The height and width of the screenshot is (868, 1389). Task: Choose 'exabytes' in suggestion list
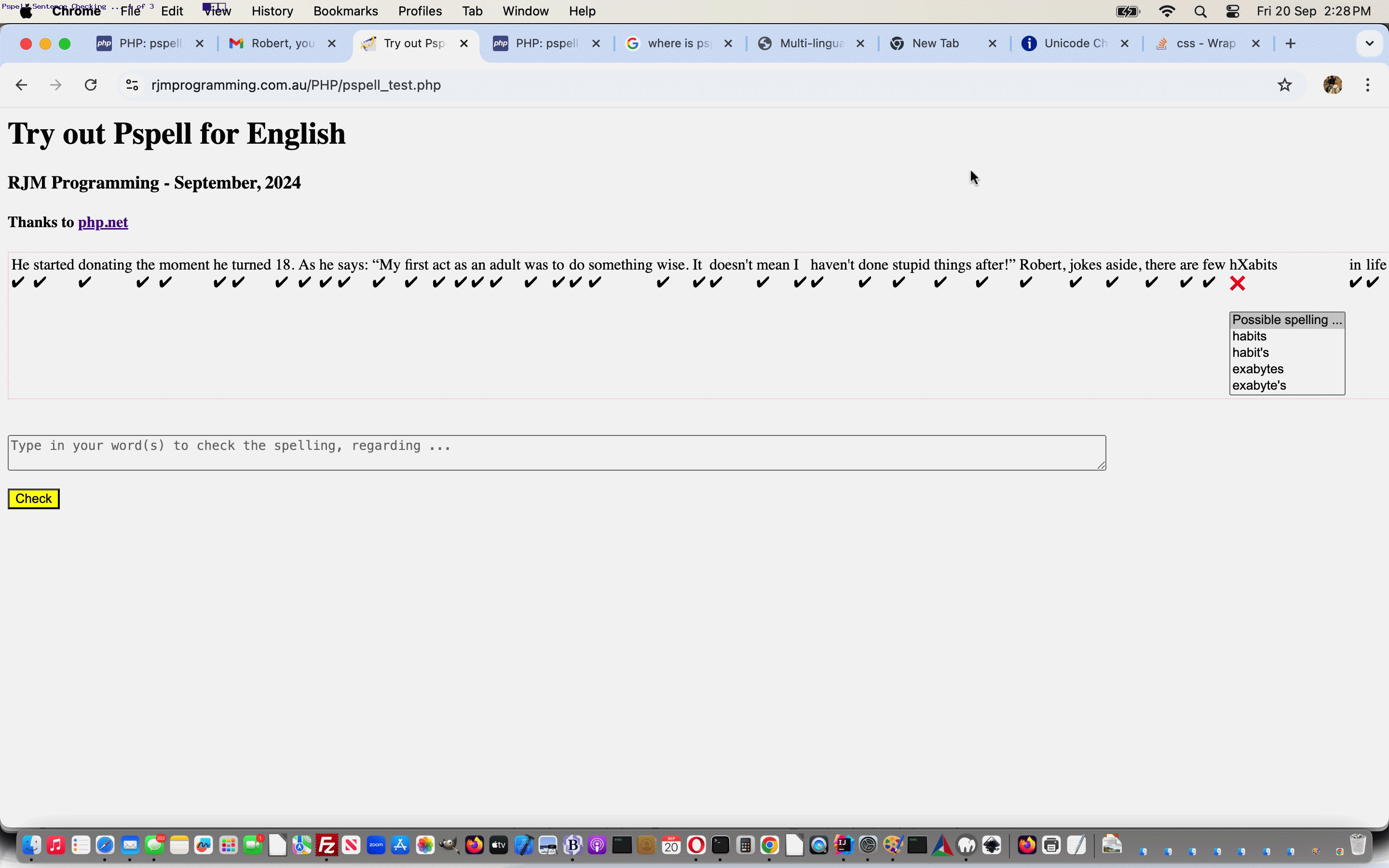click(1257, 369)
